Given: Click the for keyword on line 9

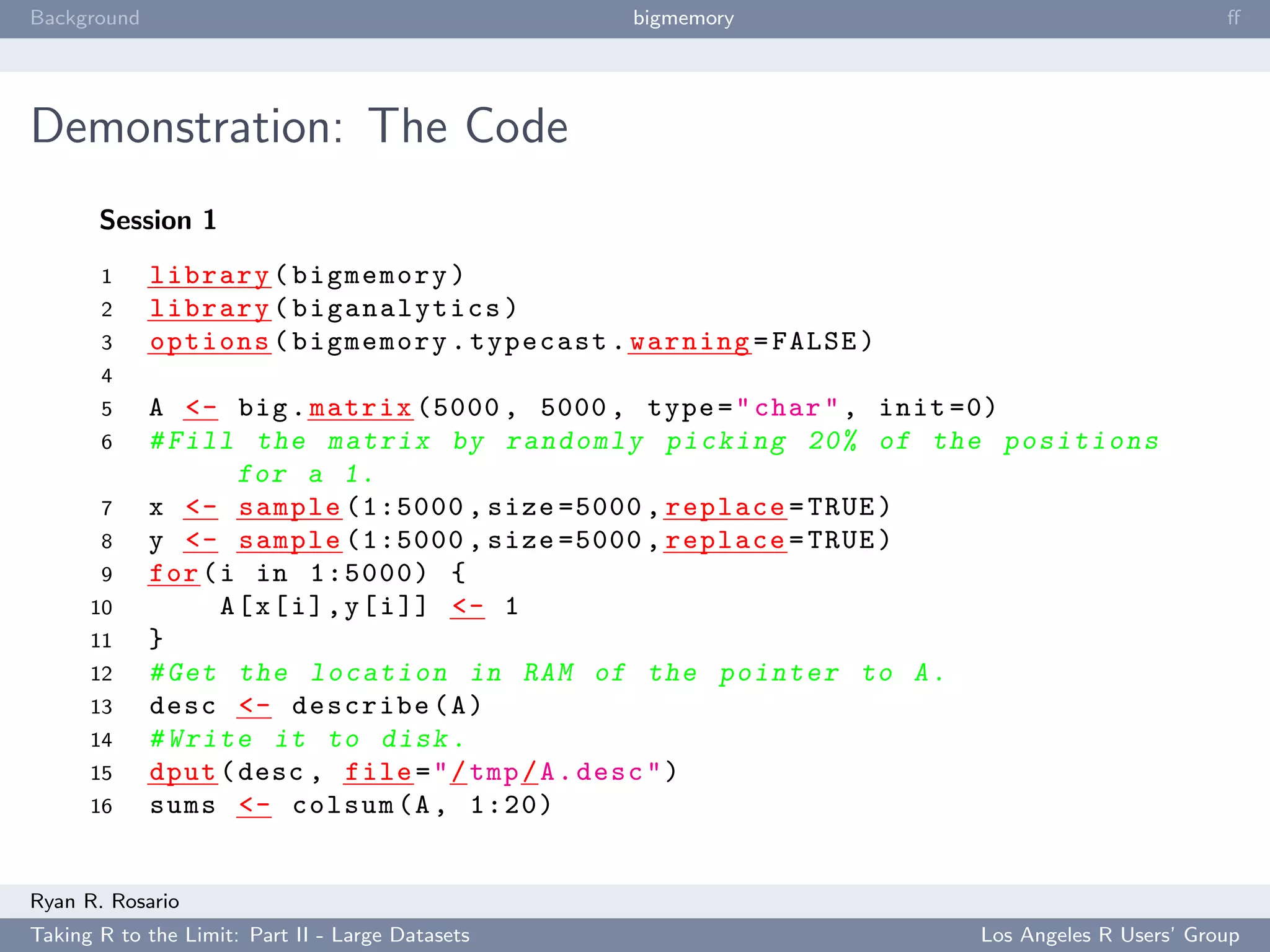Looking at the screenshot, I should click(x=174, y=573).
